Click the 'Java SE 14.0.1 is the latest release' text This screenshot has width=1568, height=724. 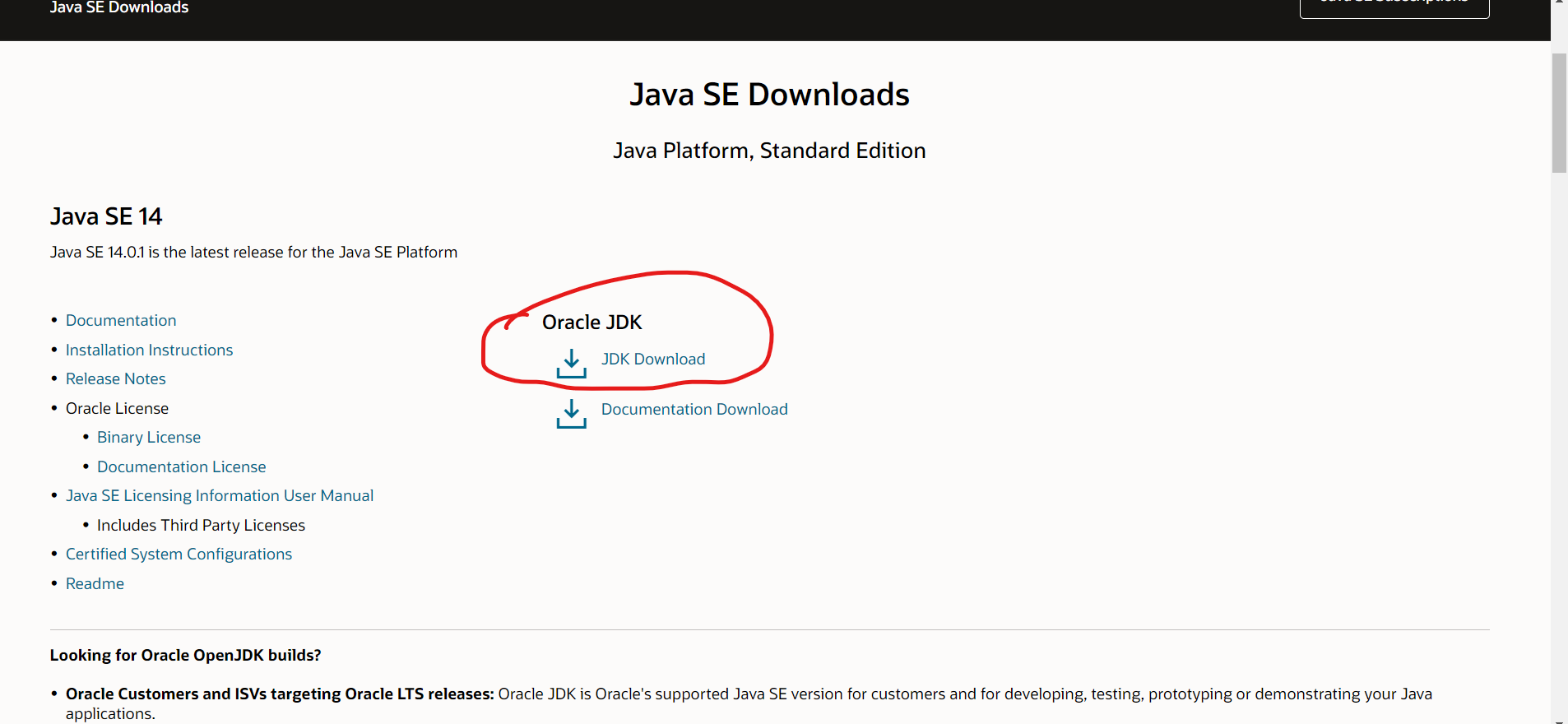pyautogui.click(x=253, y=253)
